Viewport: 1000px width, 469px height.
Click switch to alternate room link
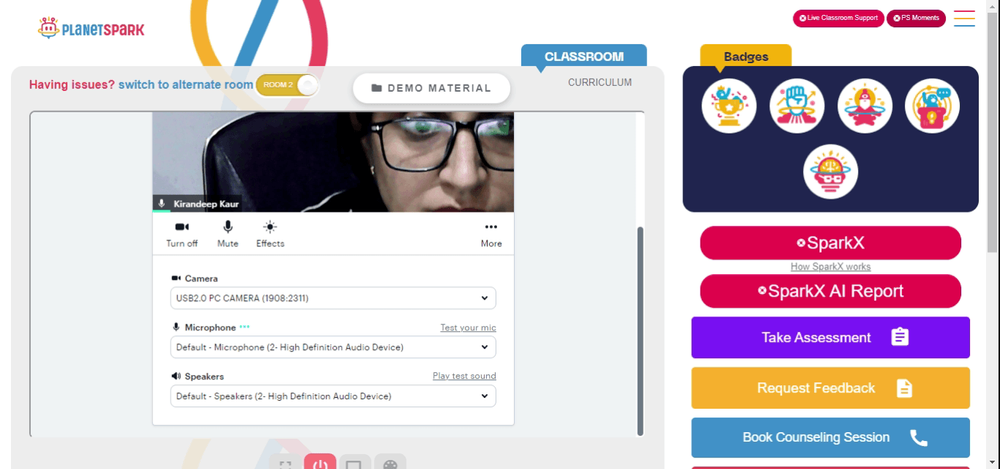pyautogui.click(x=186, y=84)
